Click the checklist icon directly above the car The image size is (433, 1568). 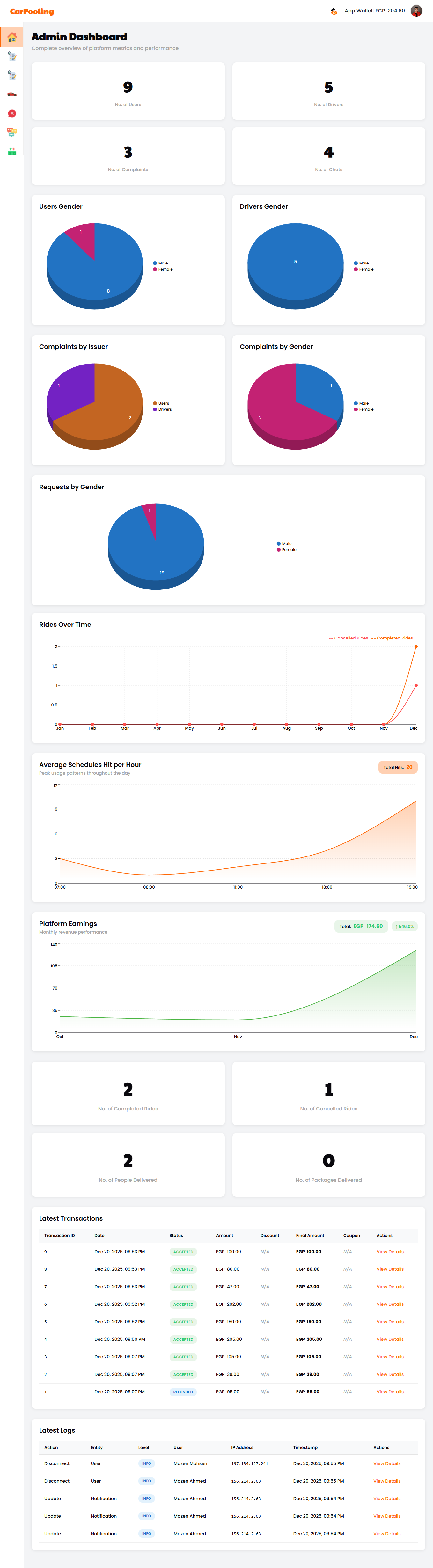point(11,76)
